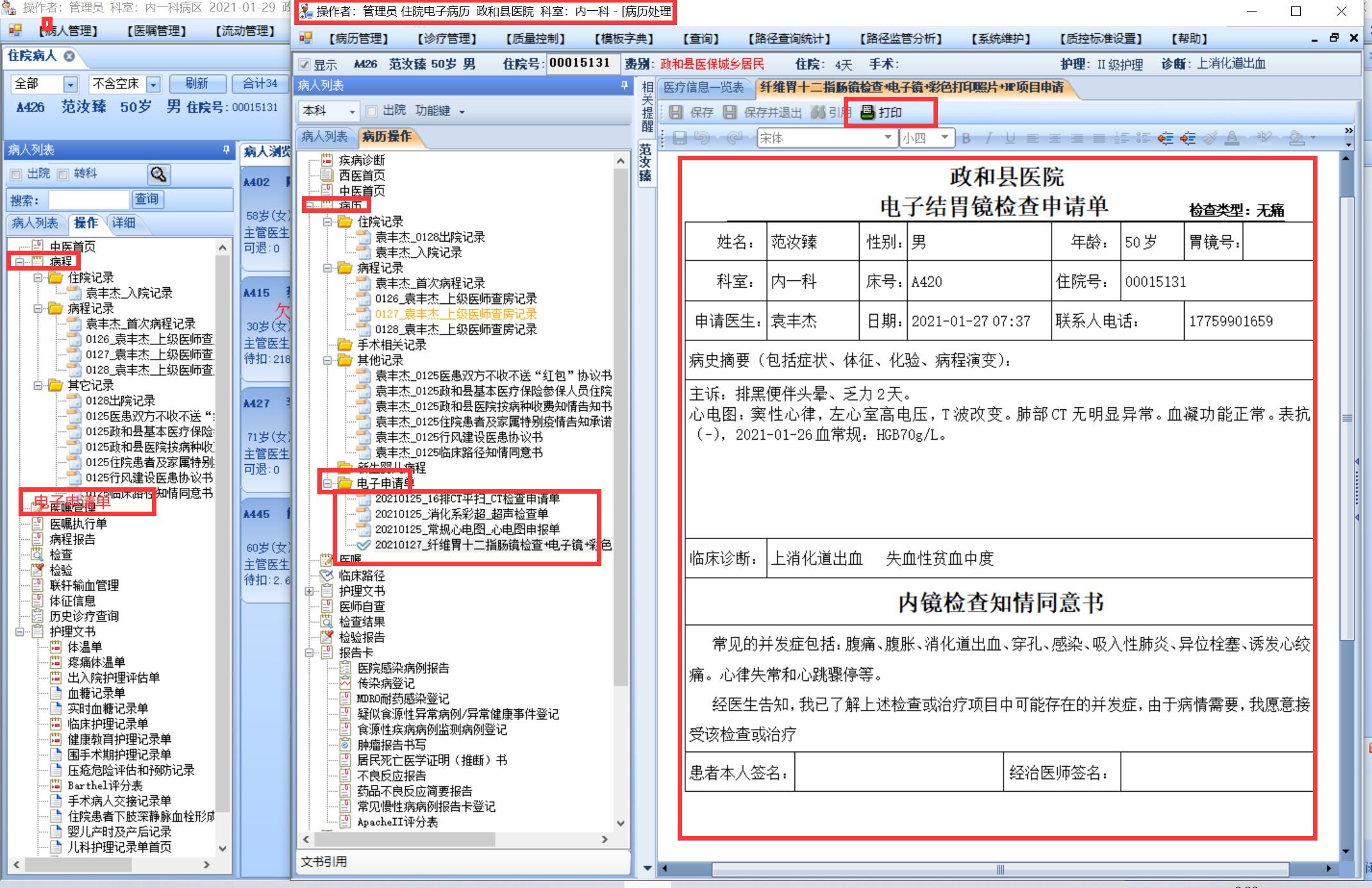
Task: Click the bold B formatting icon
Action: pyautogui.click(x=966, y=138)
